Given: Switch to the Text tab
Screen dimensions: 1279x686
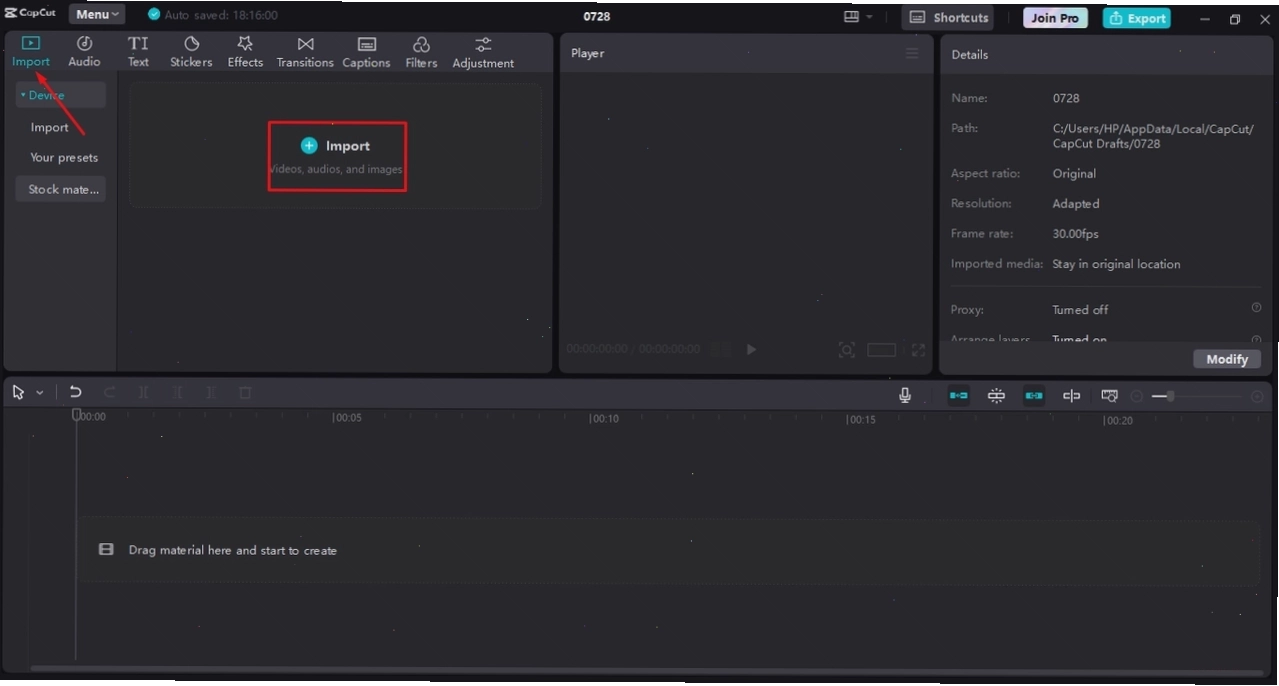Looking at the screenshot, I should (x=138, y=52).
